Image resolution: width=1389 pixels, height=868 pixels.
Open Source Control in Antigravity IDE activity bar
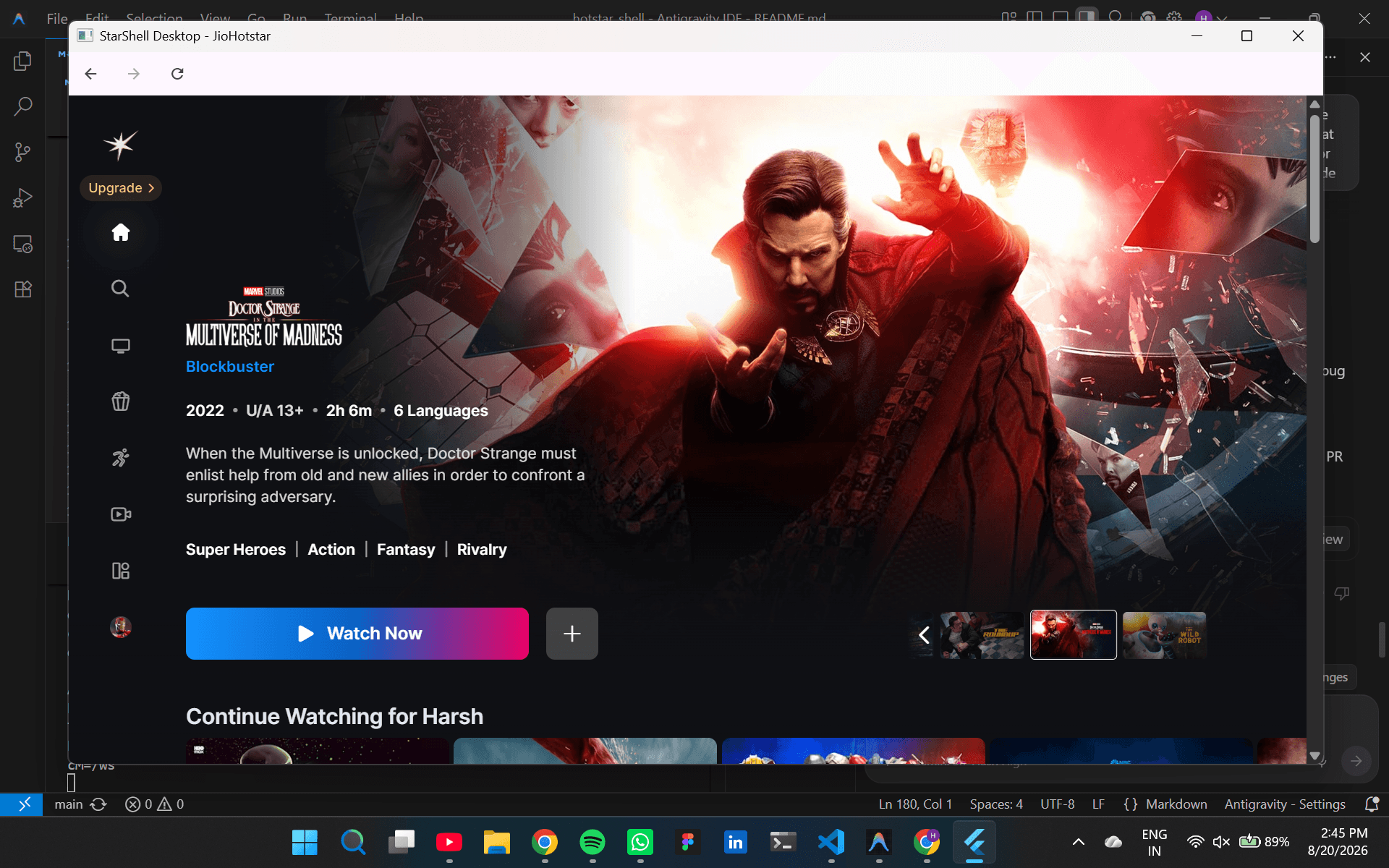[23, 152]
